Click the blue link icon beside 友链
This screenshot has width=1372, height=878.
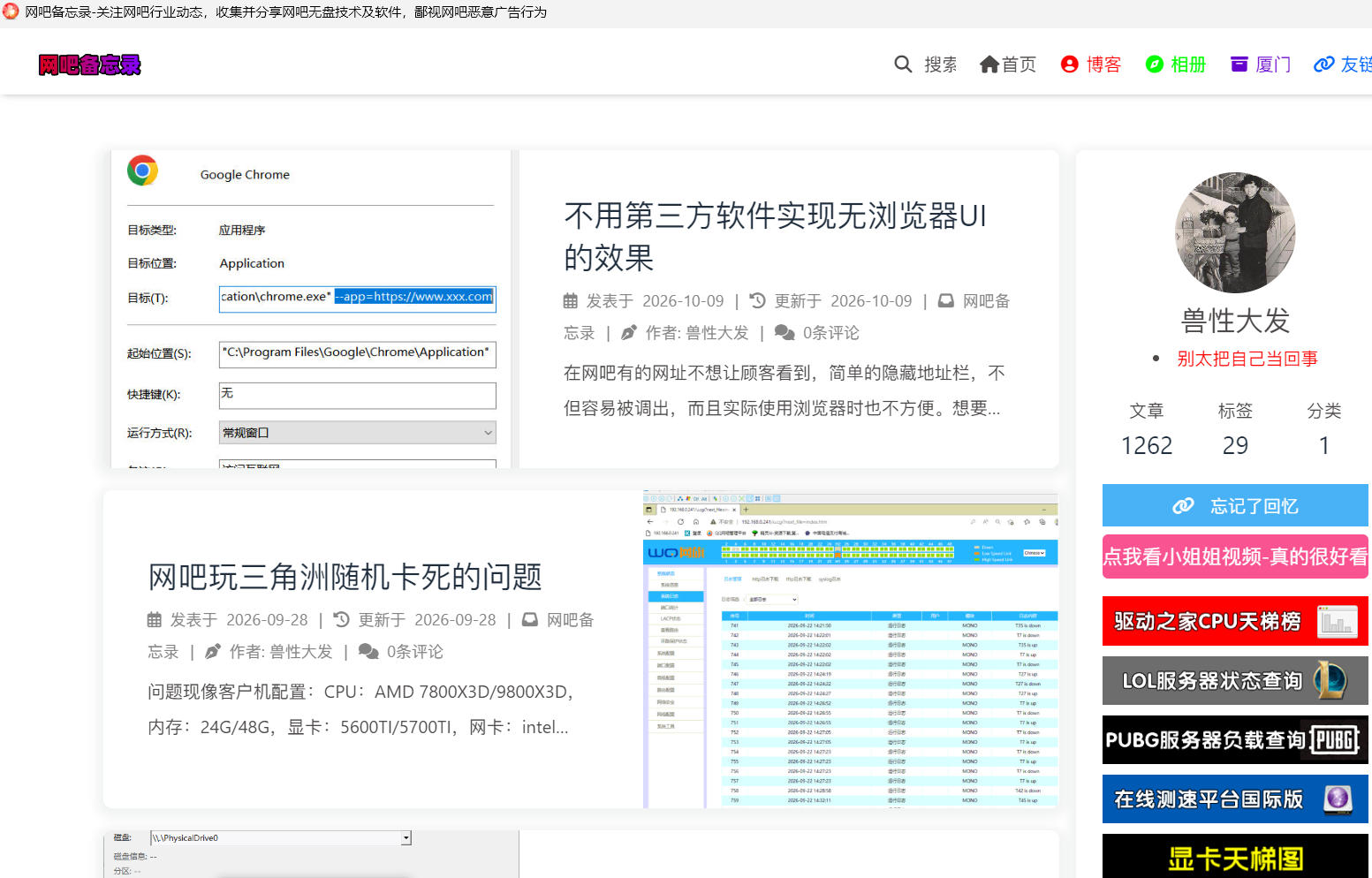point(1324,64)
